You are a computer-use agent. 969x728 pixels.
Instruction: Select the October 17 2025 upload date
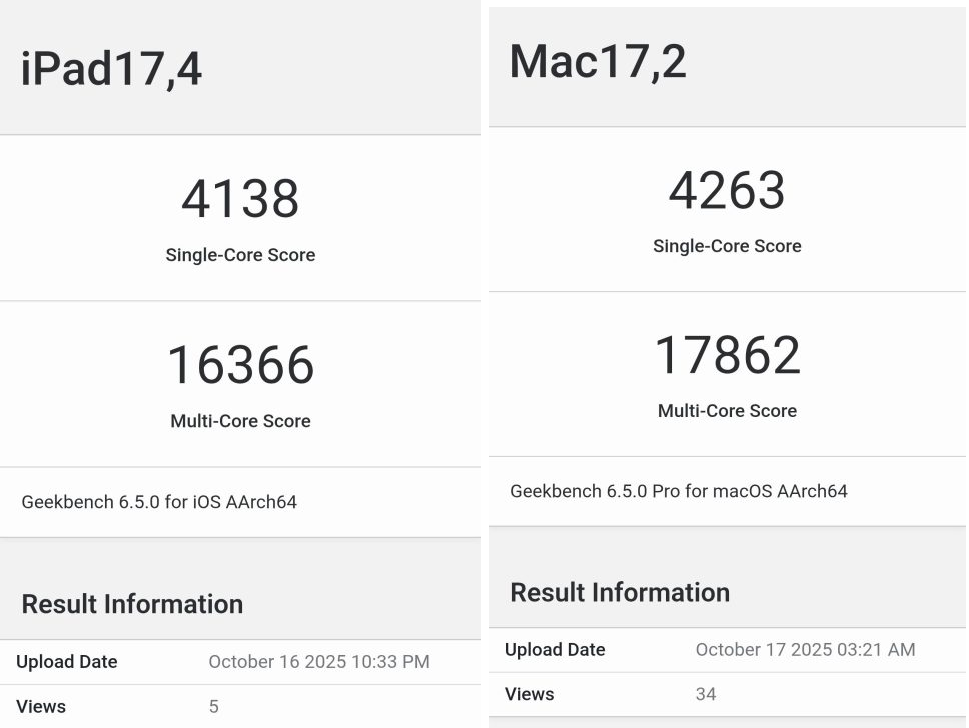[805, 650]
